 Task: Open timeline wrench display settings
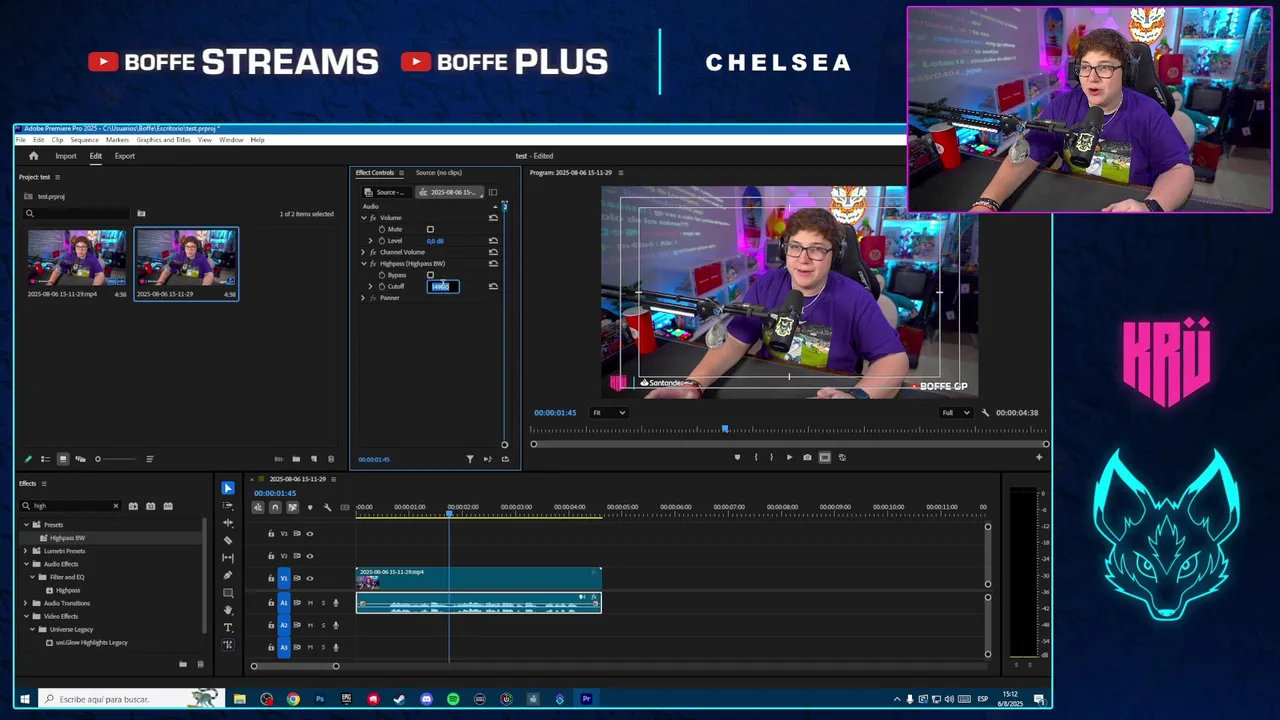pyautogui.click(x=327, y=507)
